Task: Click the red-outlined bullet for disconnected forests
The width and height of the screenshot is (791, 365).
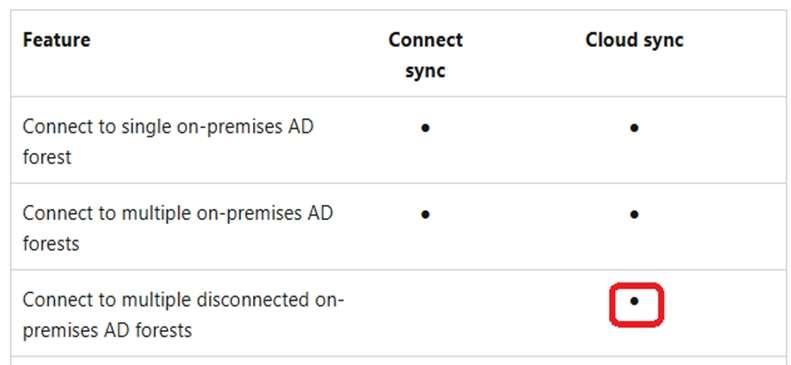Action: [636, 304]
